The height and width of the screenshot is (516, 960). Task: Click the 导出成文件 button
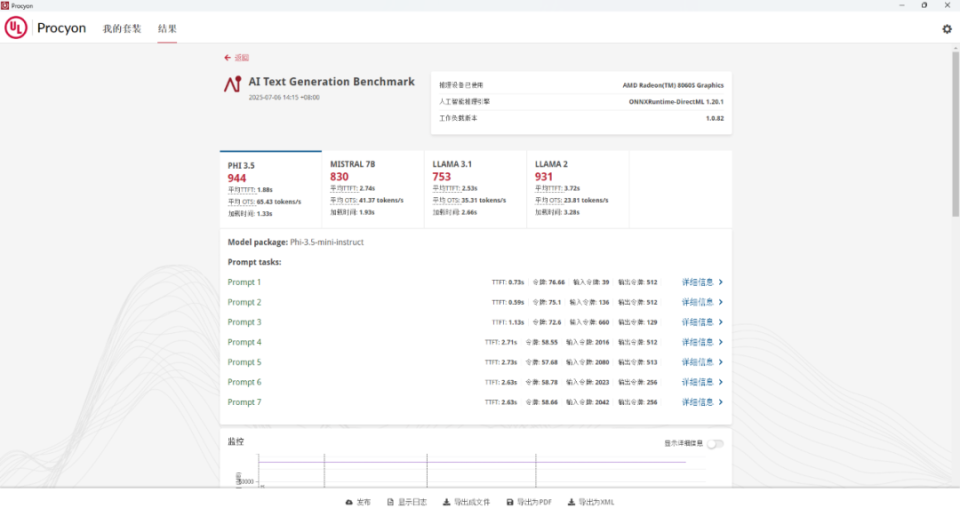(467, 502)
